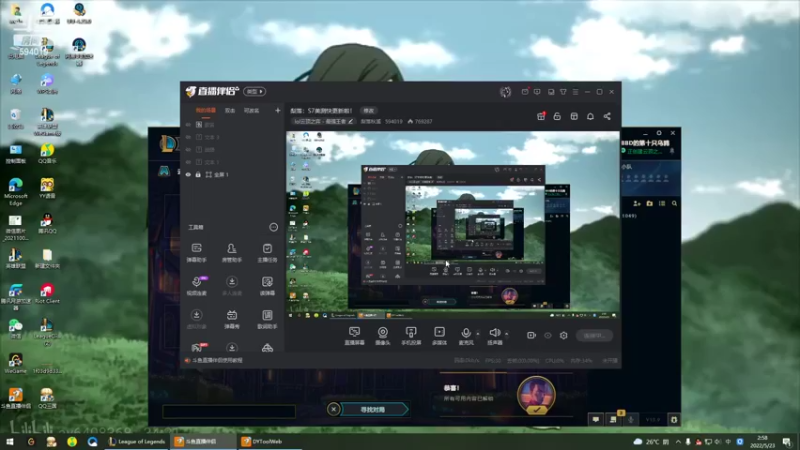Click 寻找对局 button in League client
The image size is (800, 450).
(x=374, y=409)
